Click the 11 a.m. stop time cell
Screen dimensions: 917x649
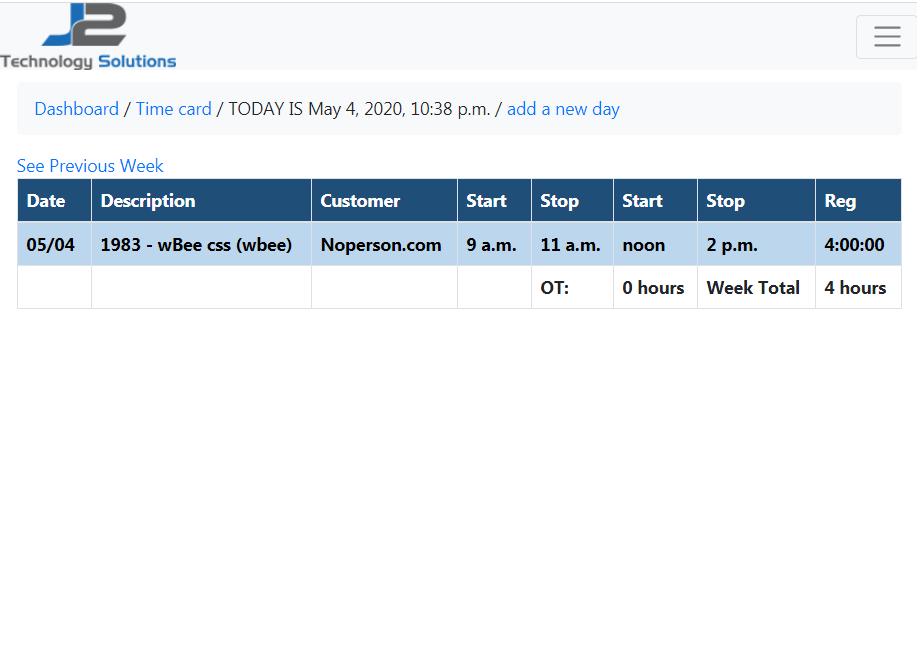572,244
